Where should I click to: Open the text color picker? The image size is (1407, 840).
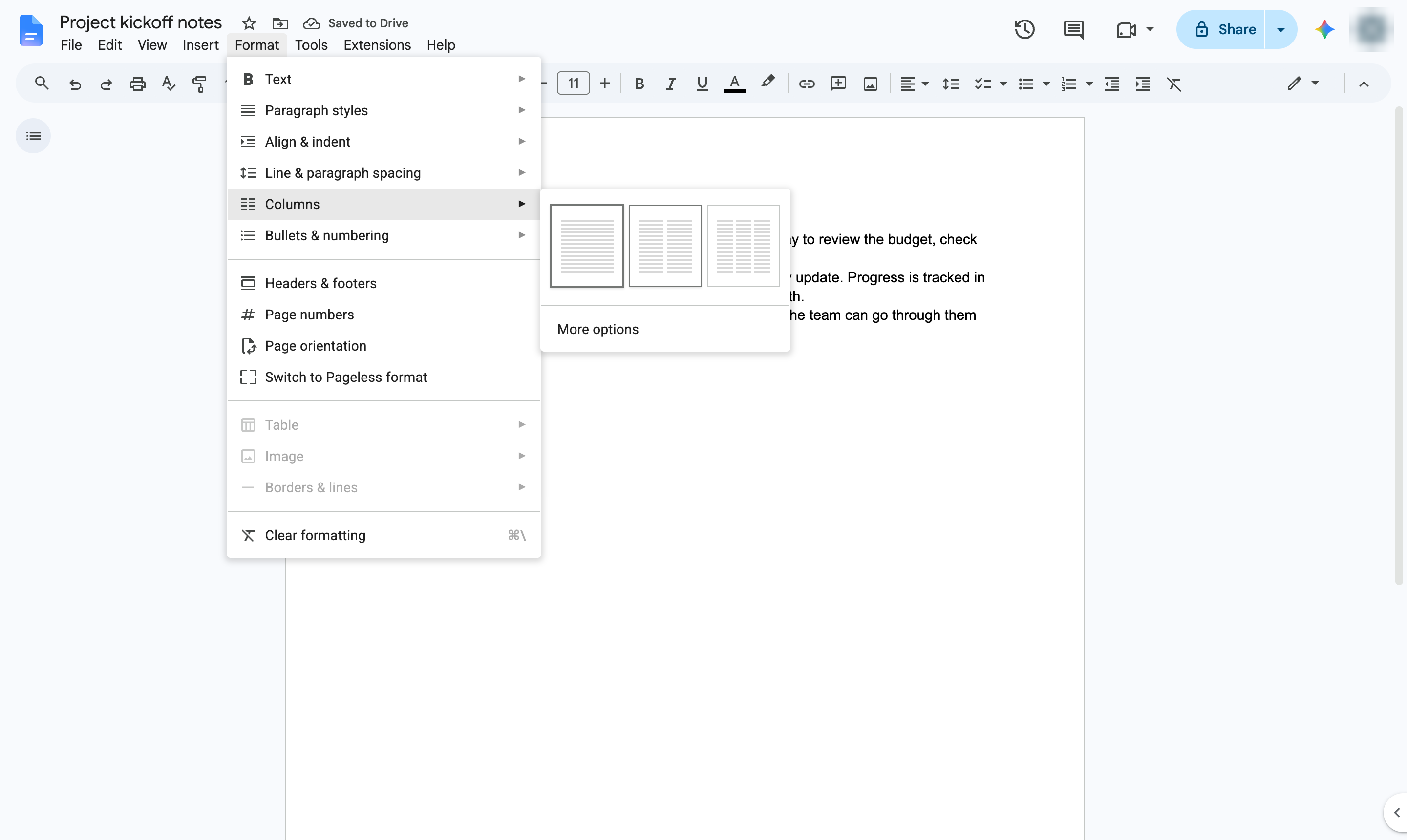[x=734, y=84]
